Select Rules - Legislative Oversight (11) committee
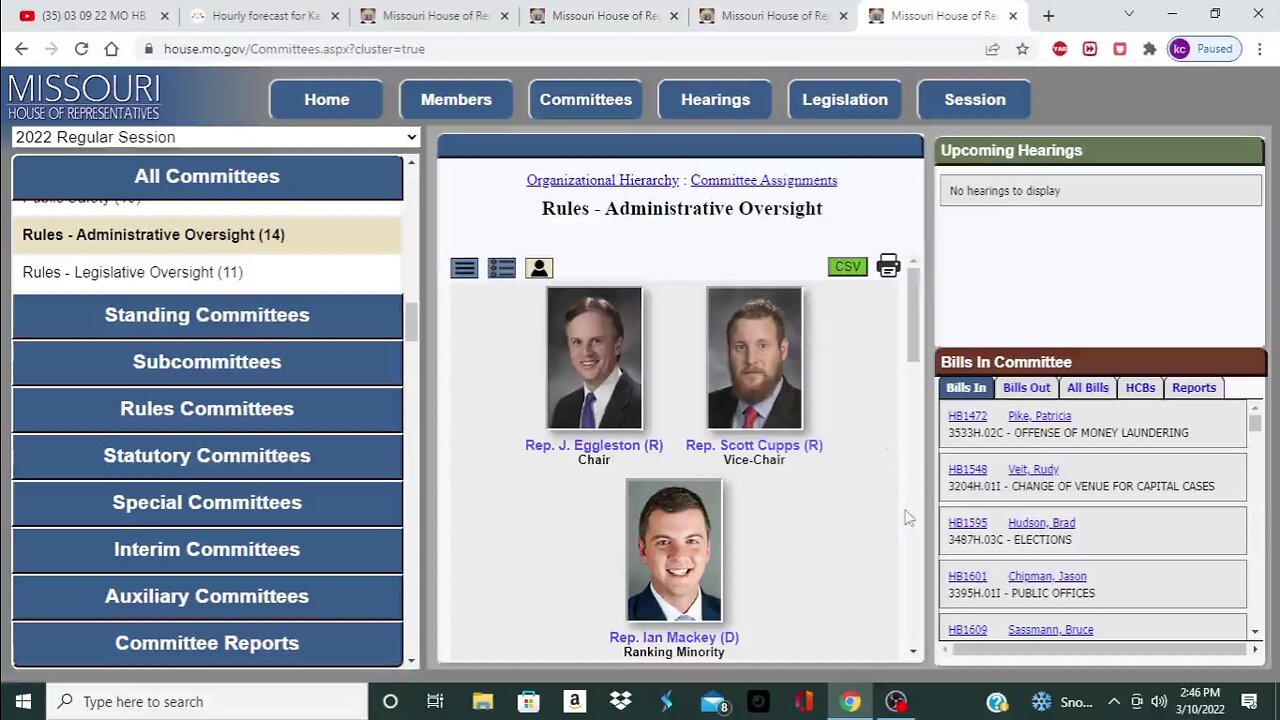 207,272
